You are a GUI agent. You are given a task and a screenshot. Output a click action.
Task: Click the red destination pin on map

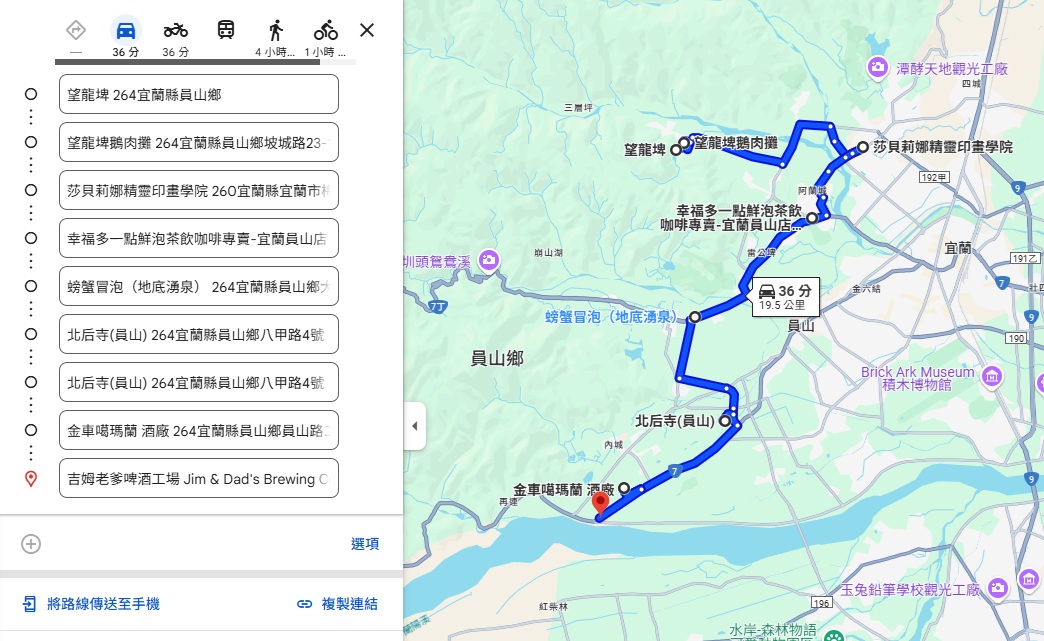point(601,503)
